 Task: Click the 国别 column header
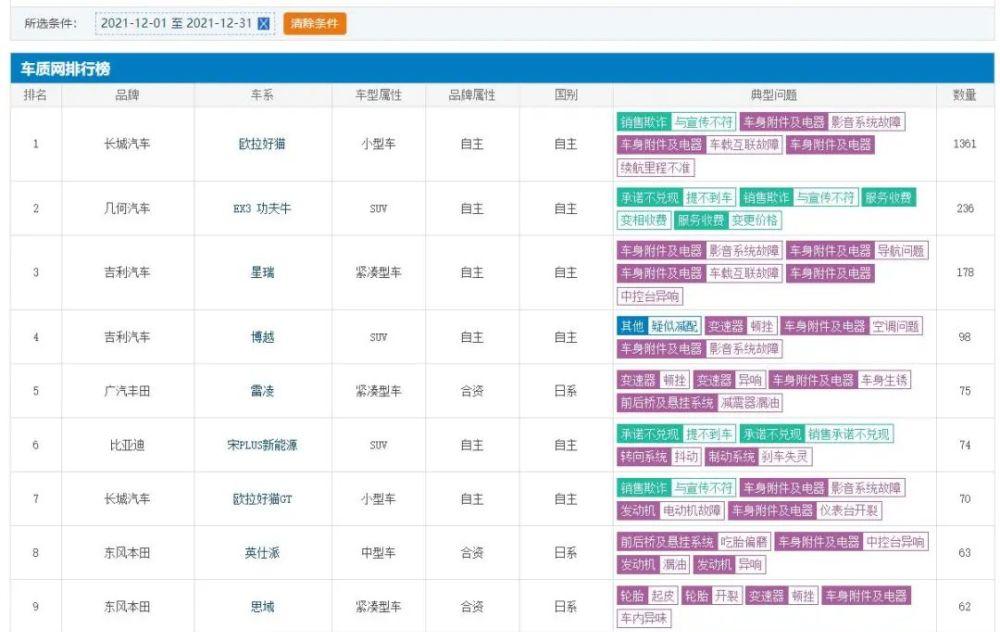coord(566,95)
